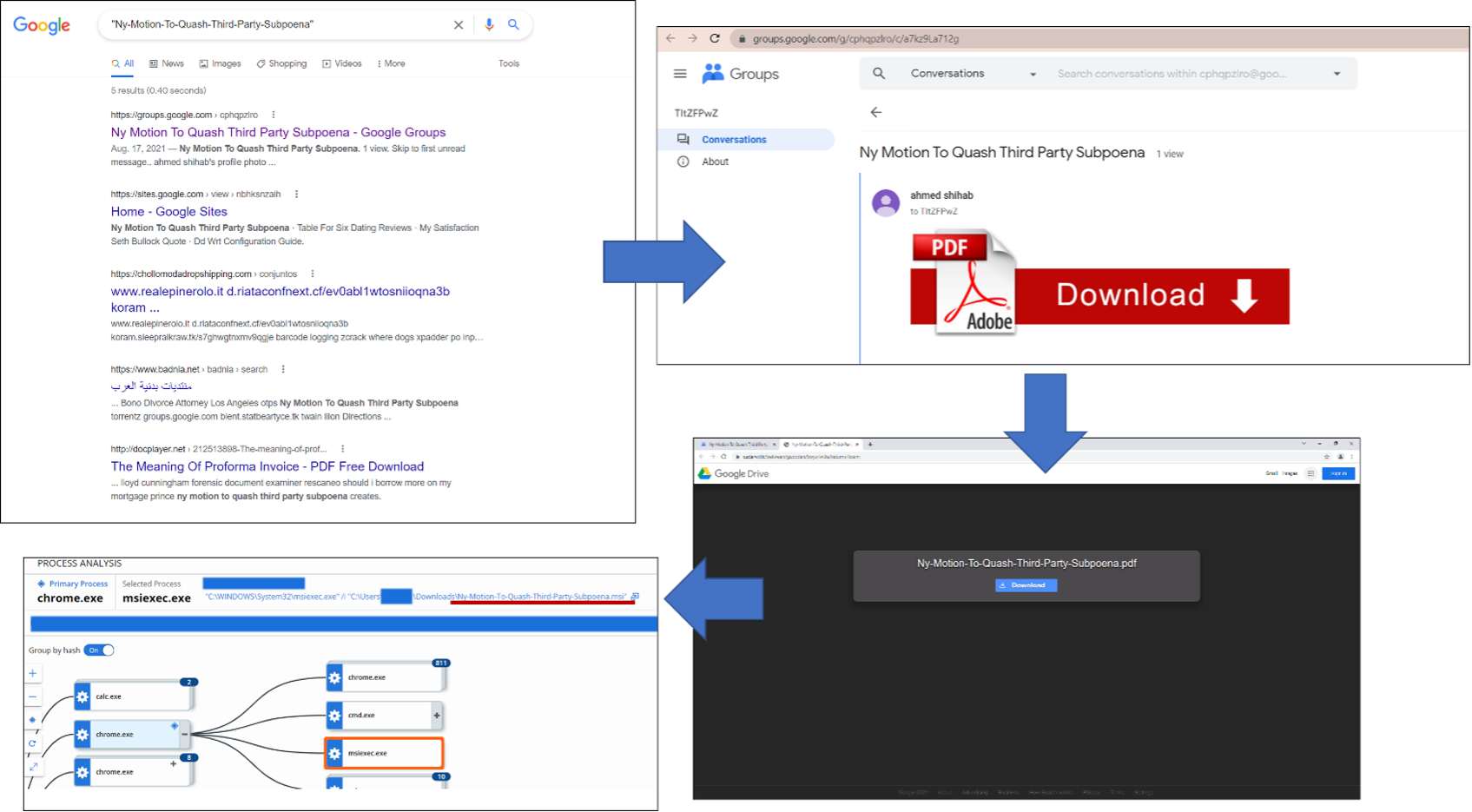1472x812 pixels.
Task: Center graph on primary process icon
Action: coord(33,720)
